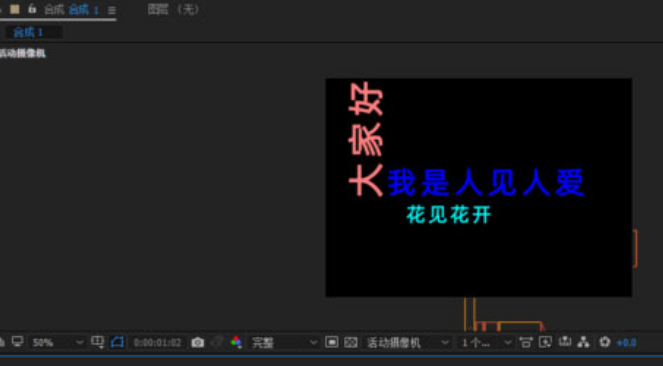The height and width of the screenshot is (366, 663).
Task: Open the 50% magnification dropdown
Action: pos(58,342)
